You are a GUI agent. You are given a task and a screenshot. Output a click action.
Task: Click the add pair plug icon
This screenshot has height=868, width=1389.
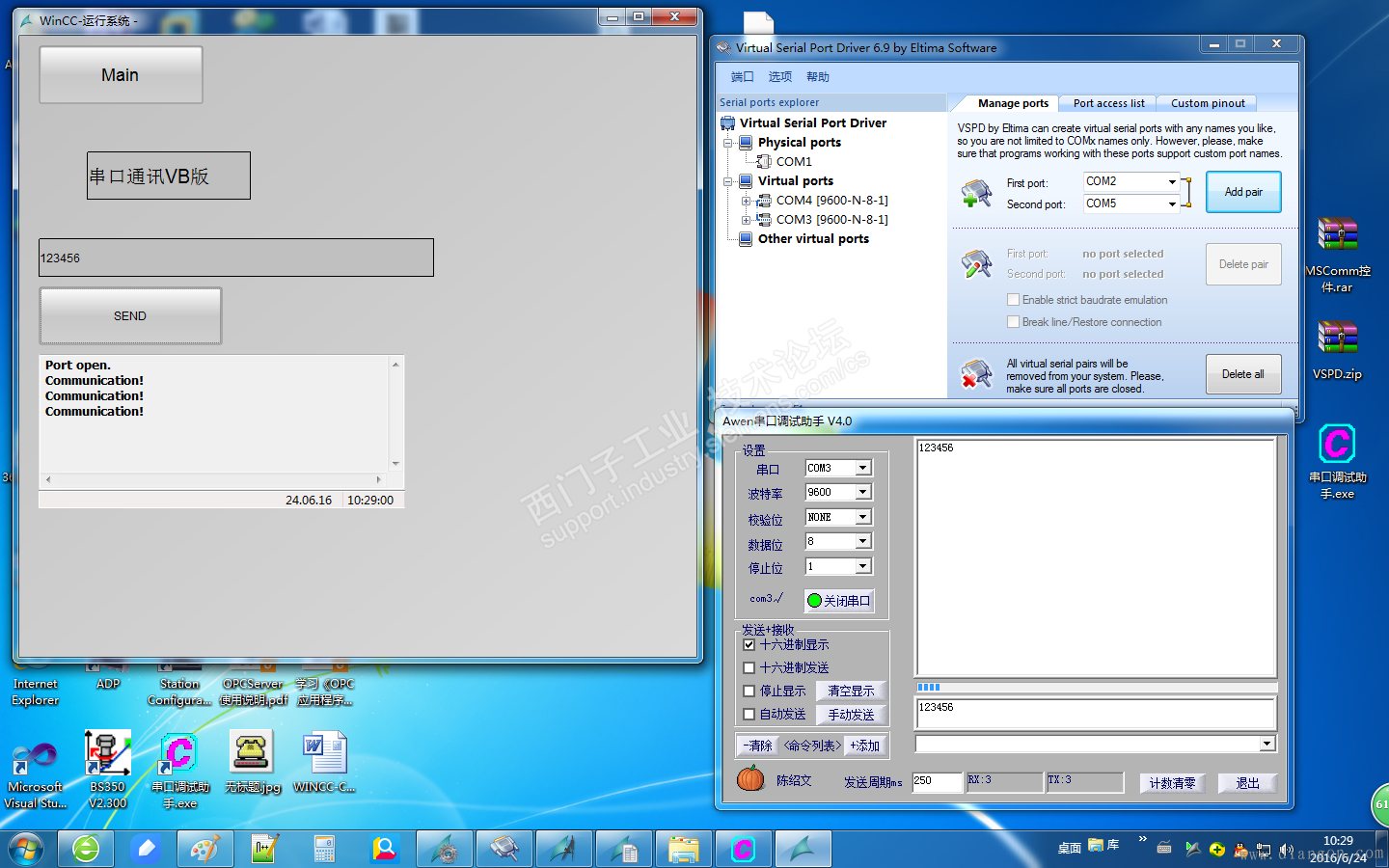point(976,193)
